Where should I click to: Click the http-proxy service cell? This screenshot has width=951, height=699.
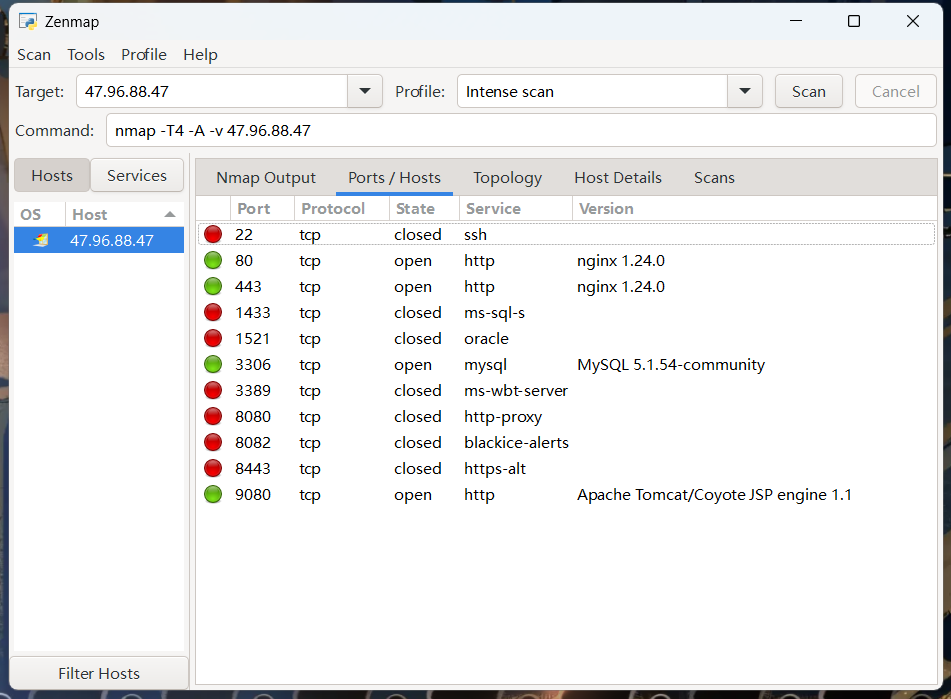503,416
